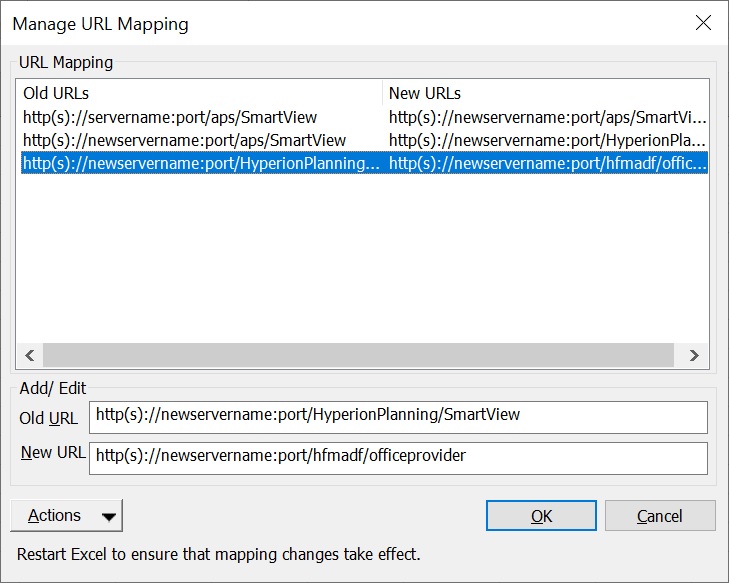This screenshot has width=729, height=583.
Task: Open the Actions dropdown menu
Action: [66, 516]
